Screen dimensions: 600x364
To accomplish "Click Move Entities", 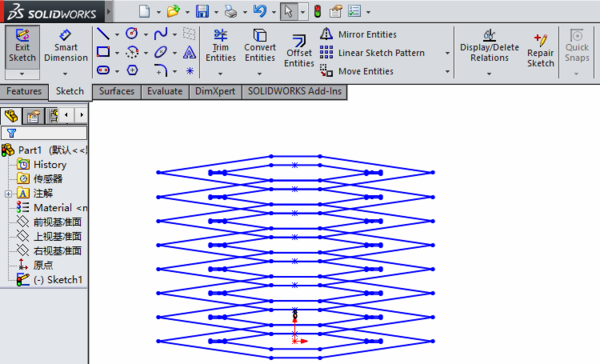I will point(357,71).
